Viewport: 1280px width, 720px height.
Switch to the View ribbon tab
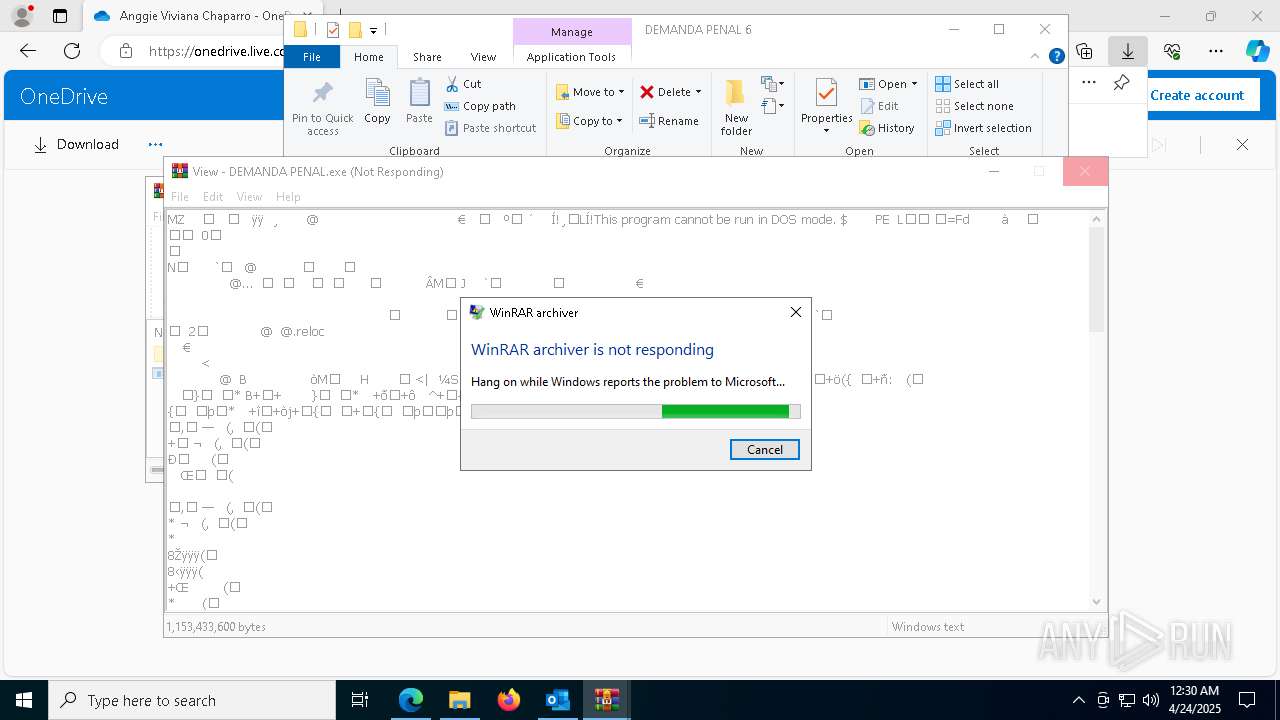(x=483, y=57)
